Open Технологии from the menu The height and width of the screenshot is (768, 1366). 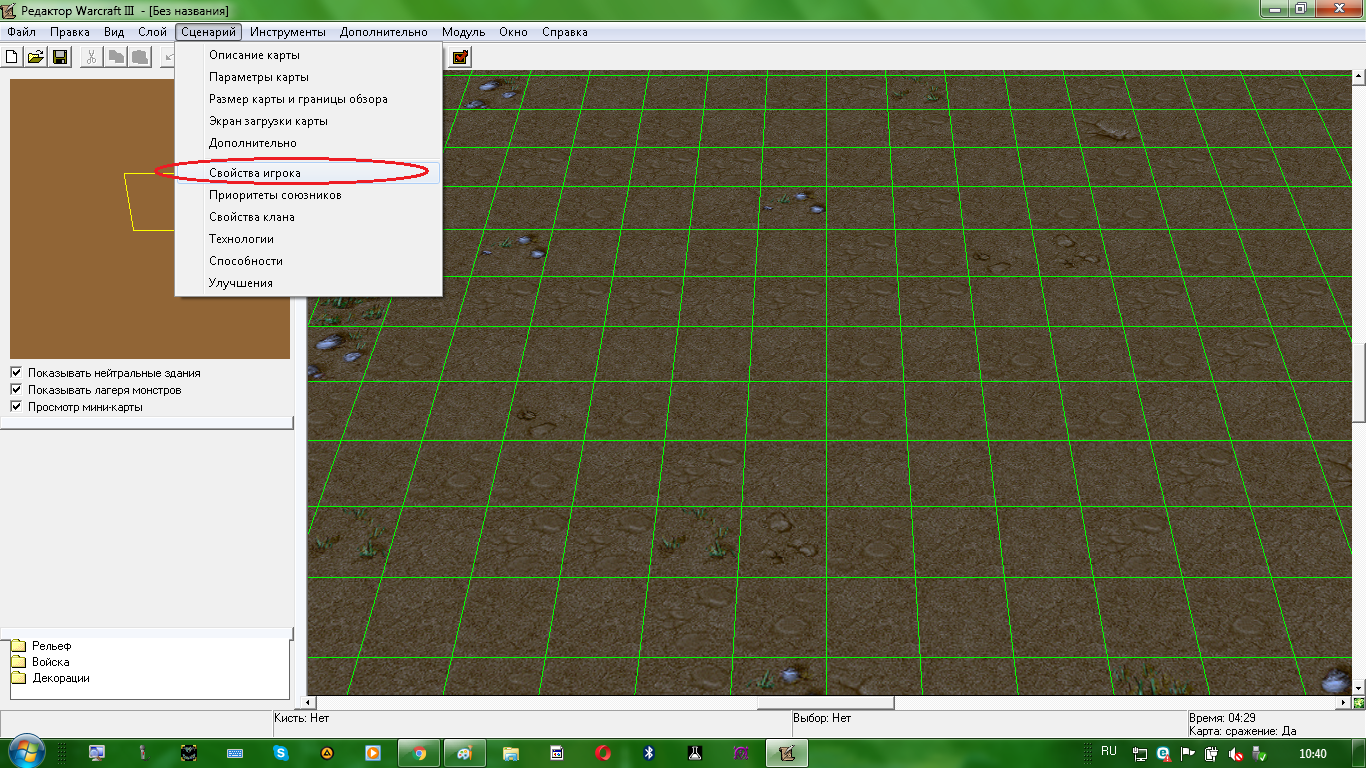tap(308, 239)
